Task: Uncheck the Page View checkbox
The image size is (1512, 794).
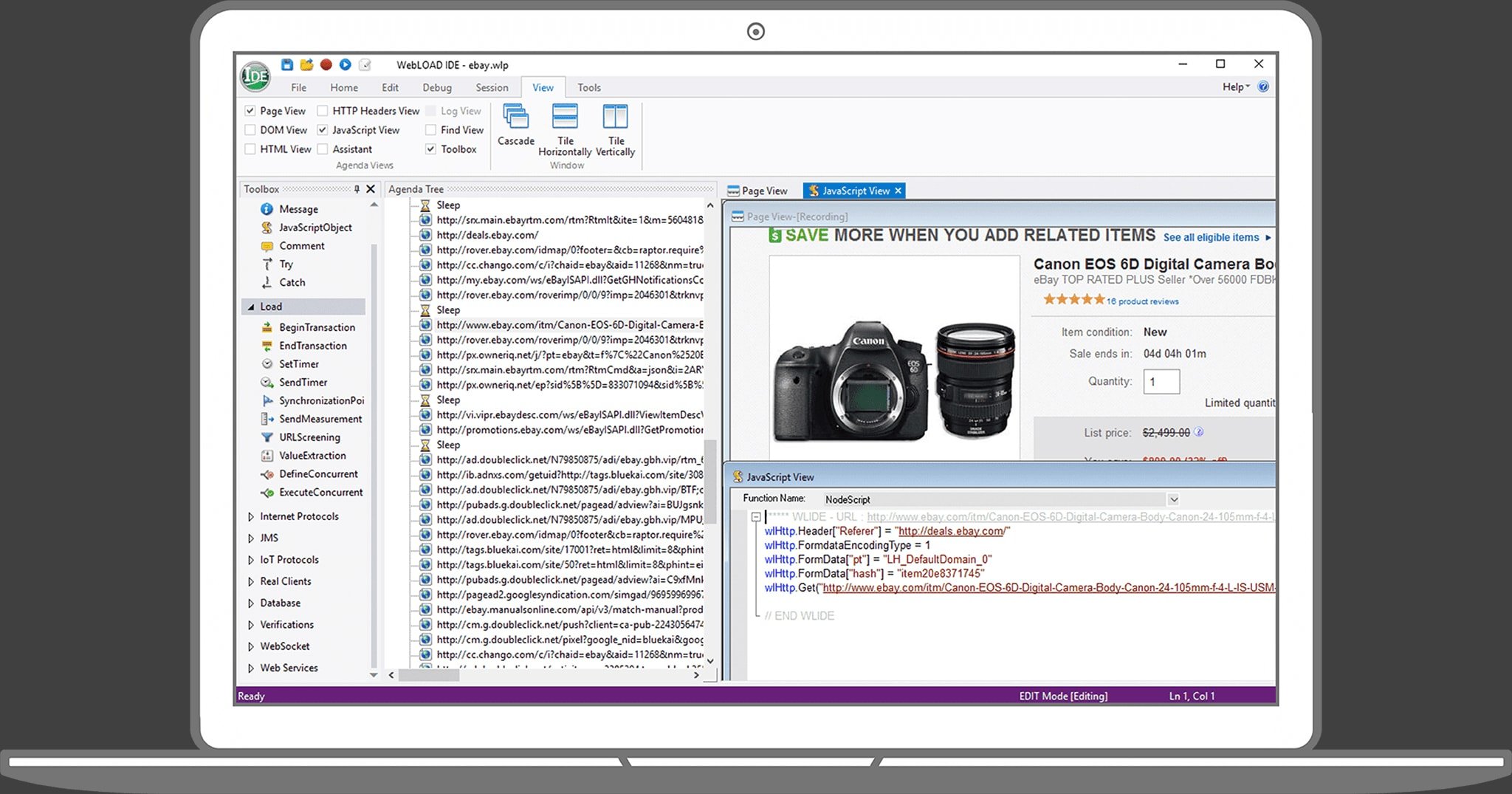Action: click(x=250, y=111)
